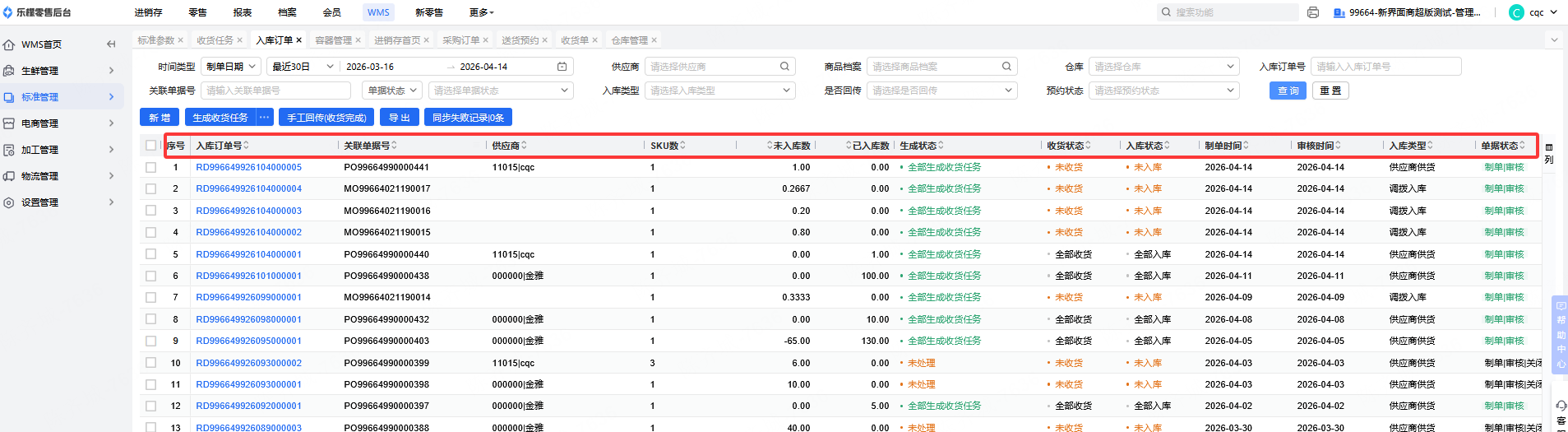Focus the 入库订单号 input field
1568x432 pixels.
coord(1386,67)
